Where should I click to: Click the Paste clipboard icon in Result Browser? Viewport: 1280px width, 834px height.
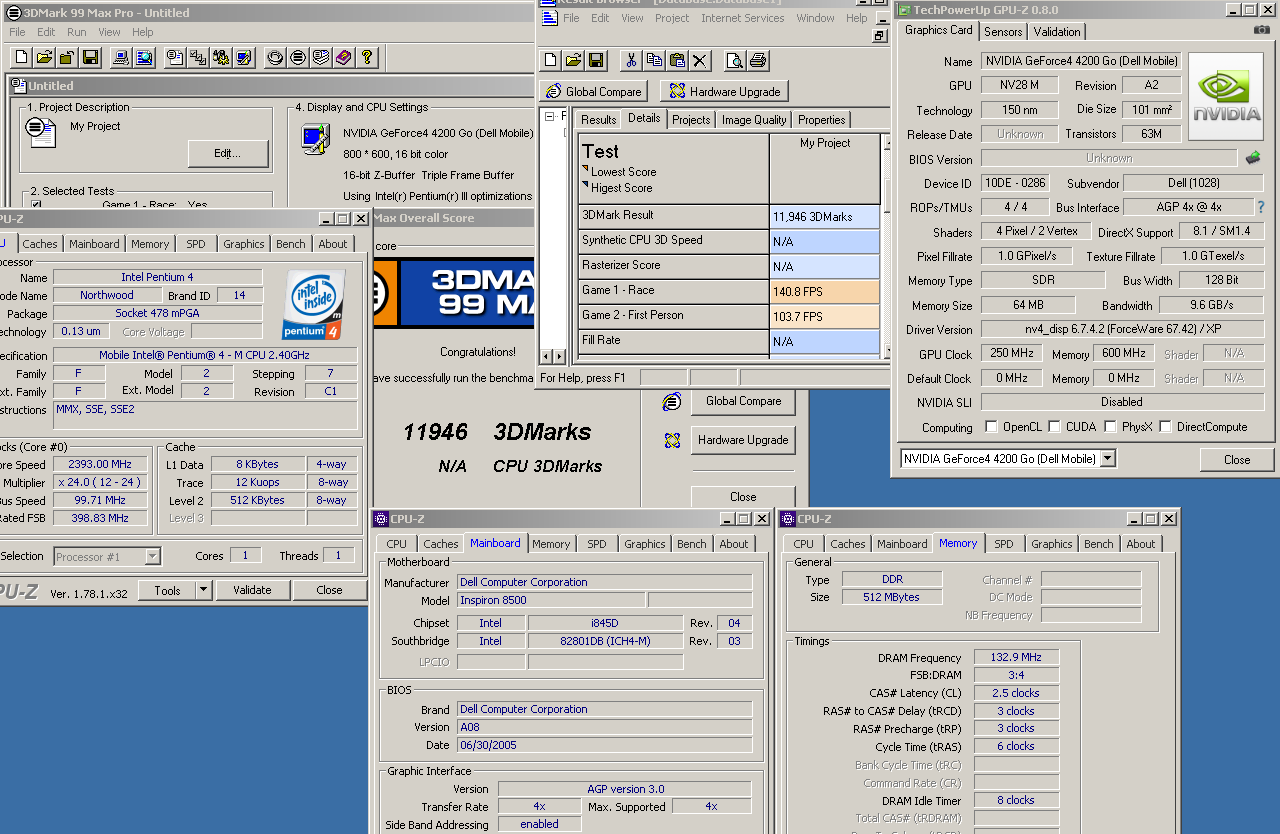pos(677,61)
